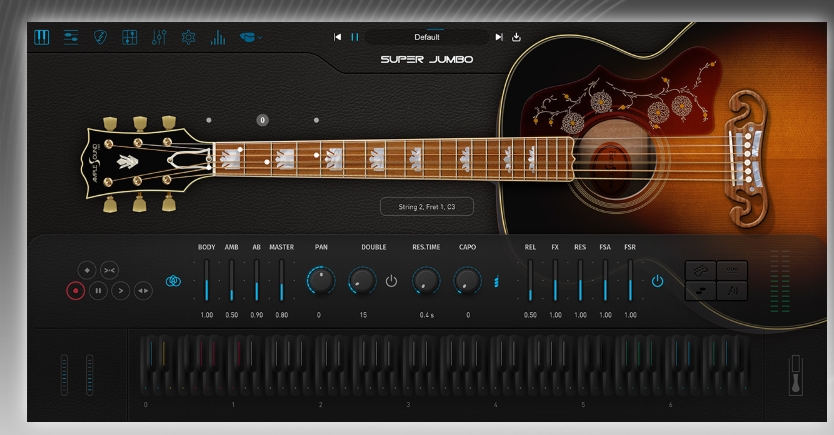The image size is (834, 435).
Task: Click the CAPO knob
Action: click(x=468, y=280)
